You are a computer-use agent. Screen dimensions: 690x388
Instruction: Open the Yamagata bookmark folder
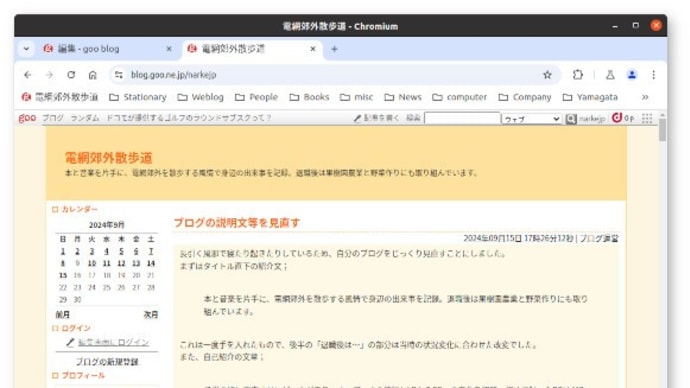tap(591, 97)
